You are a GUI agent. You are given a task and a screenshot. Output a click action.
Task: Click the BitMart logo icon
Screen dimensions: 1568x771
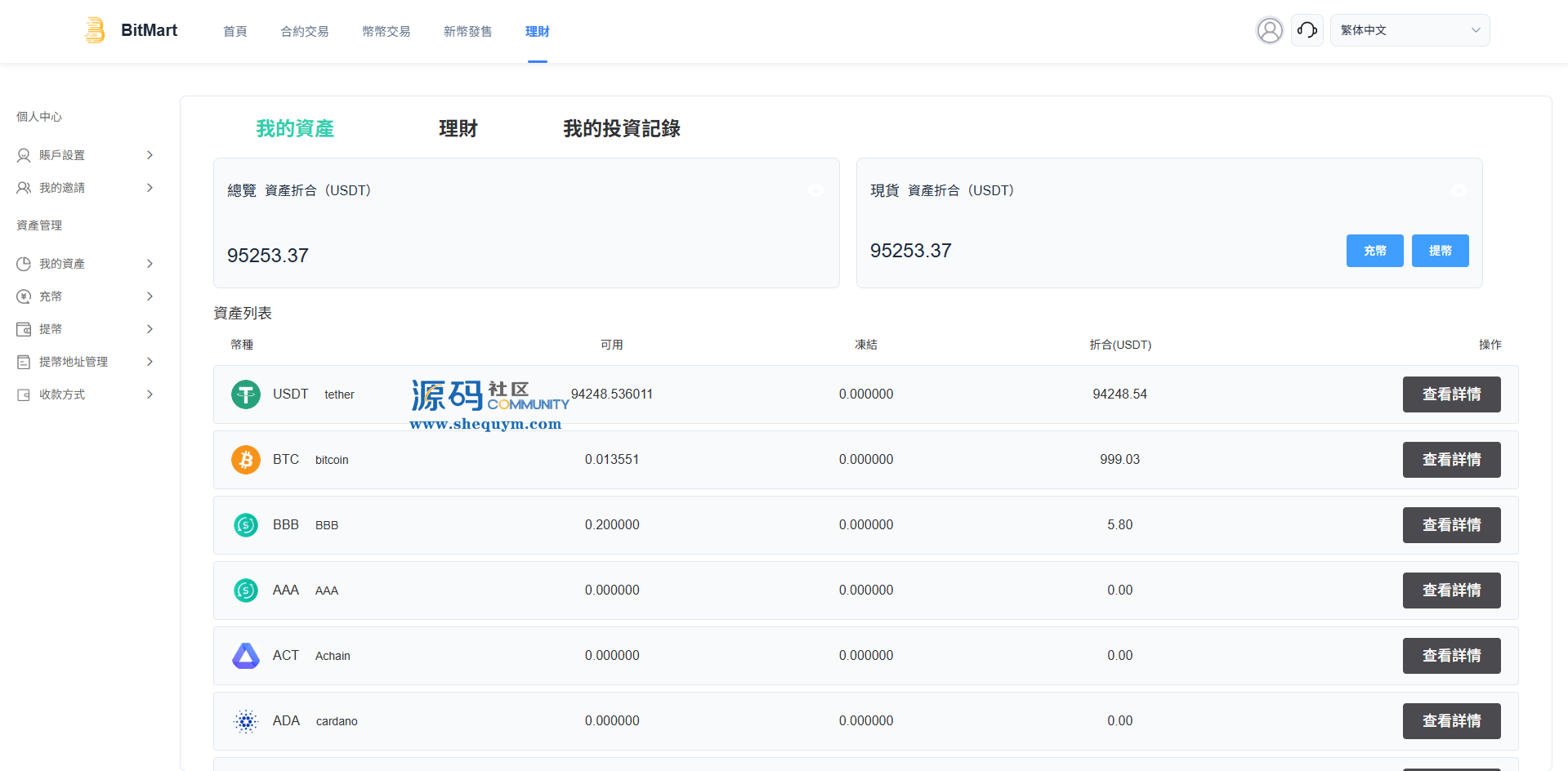point(95,30)
